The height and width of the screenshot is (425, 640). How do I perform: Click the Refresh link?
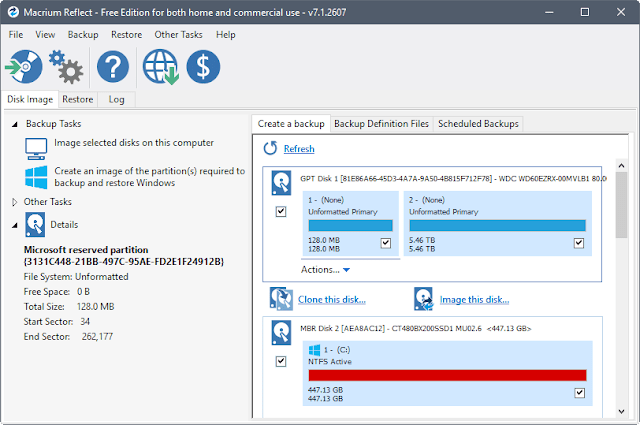(299, 149)
